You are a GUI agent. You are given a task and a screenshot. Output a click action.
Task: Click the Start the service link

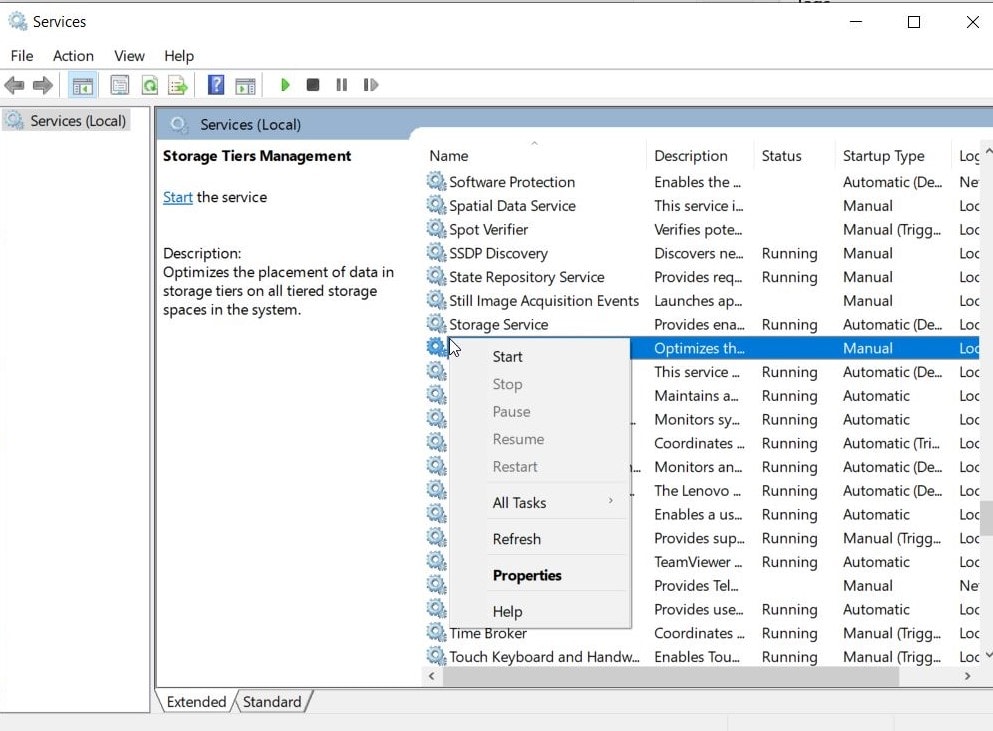tap(177, 197)
